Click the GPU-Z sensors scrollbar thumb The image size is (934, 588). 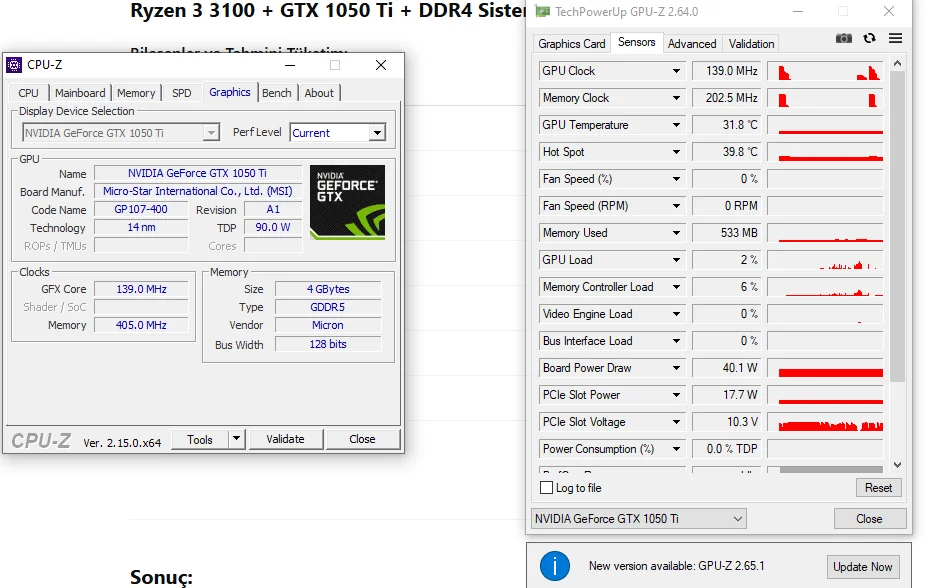[898, 226]
